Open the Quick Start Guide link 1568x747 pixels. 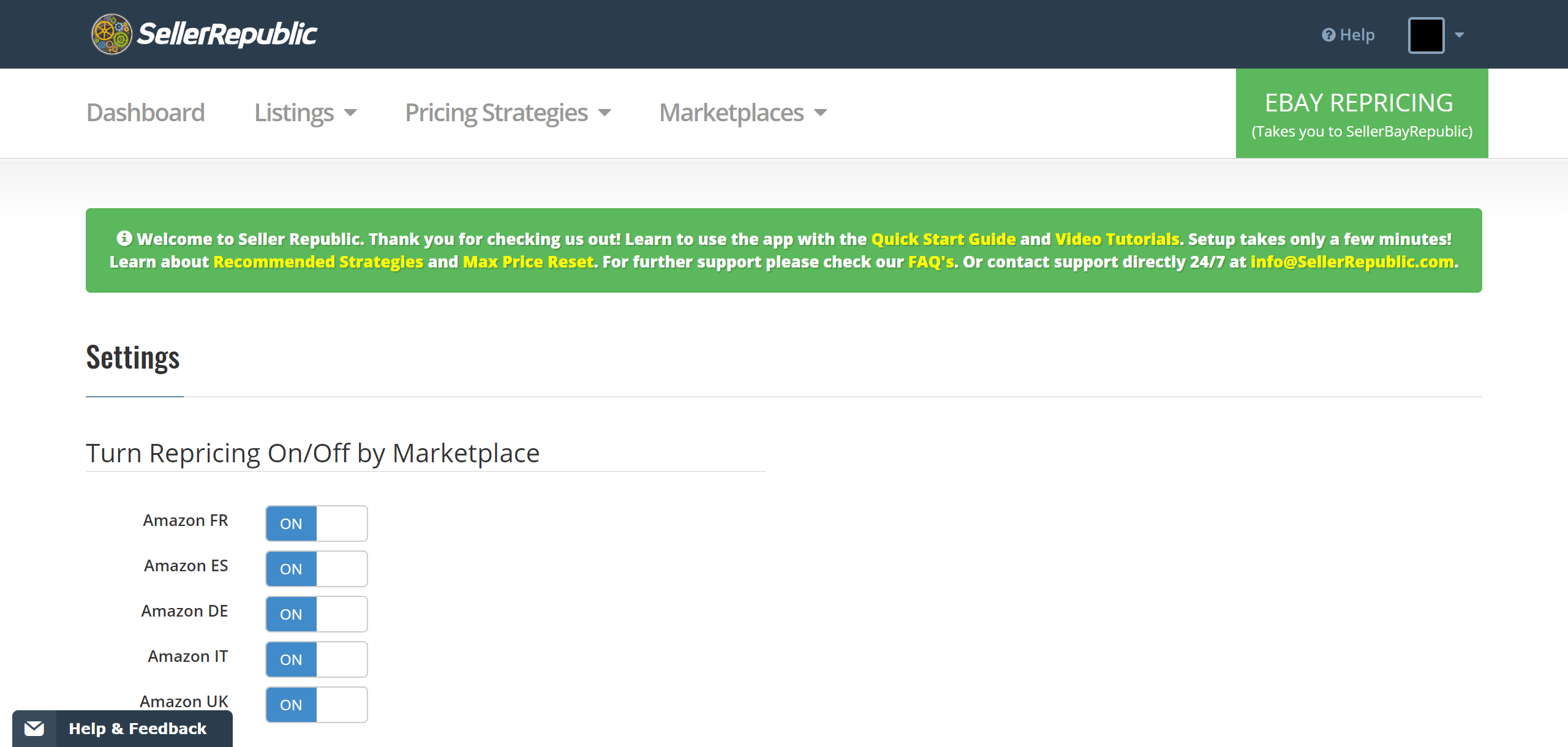(x=943, y=239)
